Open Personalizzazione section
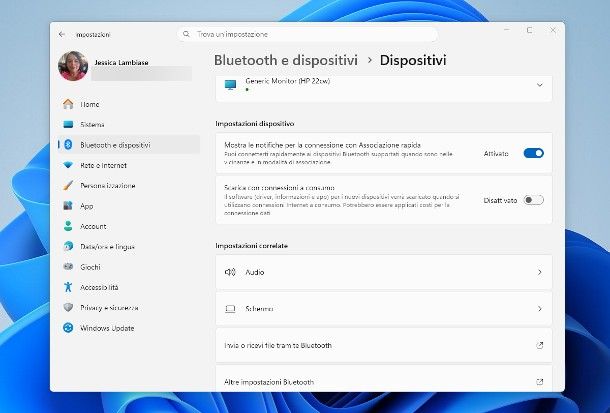Image resolution: width=610 pixels, height=413 pixels. [108, 186]
